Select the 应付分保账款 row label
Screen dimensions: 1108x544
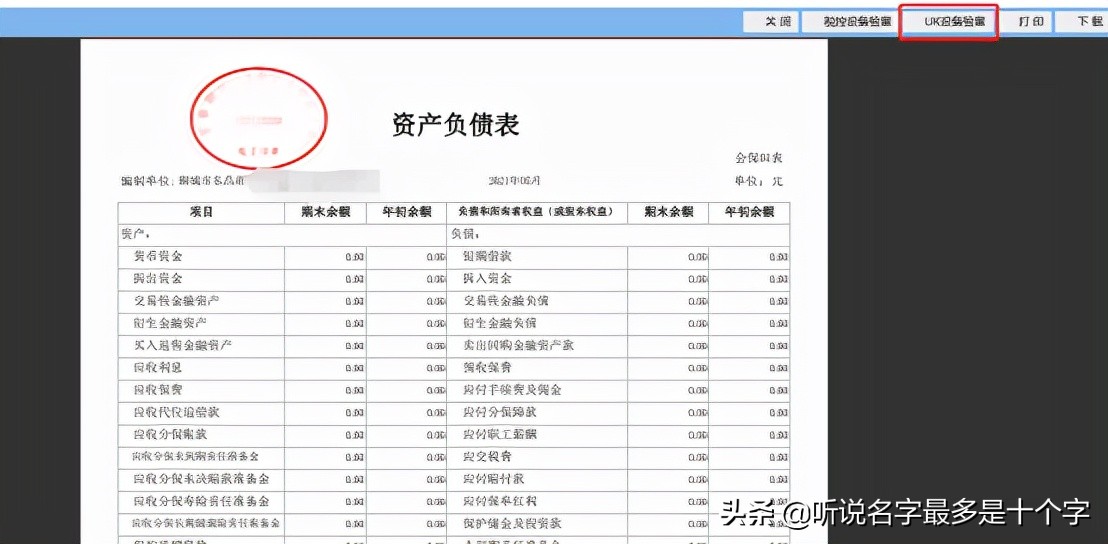500,413
